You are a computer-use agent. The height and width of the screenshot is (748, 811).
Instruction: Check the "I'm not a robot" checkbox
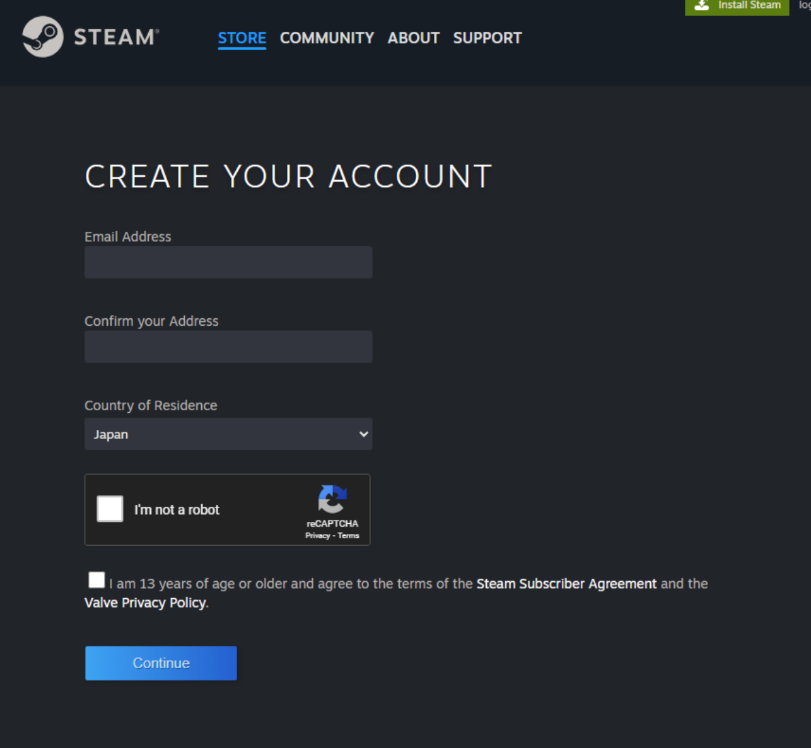point(110,509)
